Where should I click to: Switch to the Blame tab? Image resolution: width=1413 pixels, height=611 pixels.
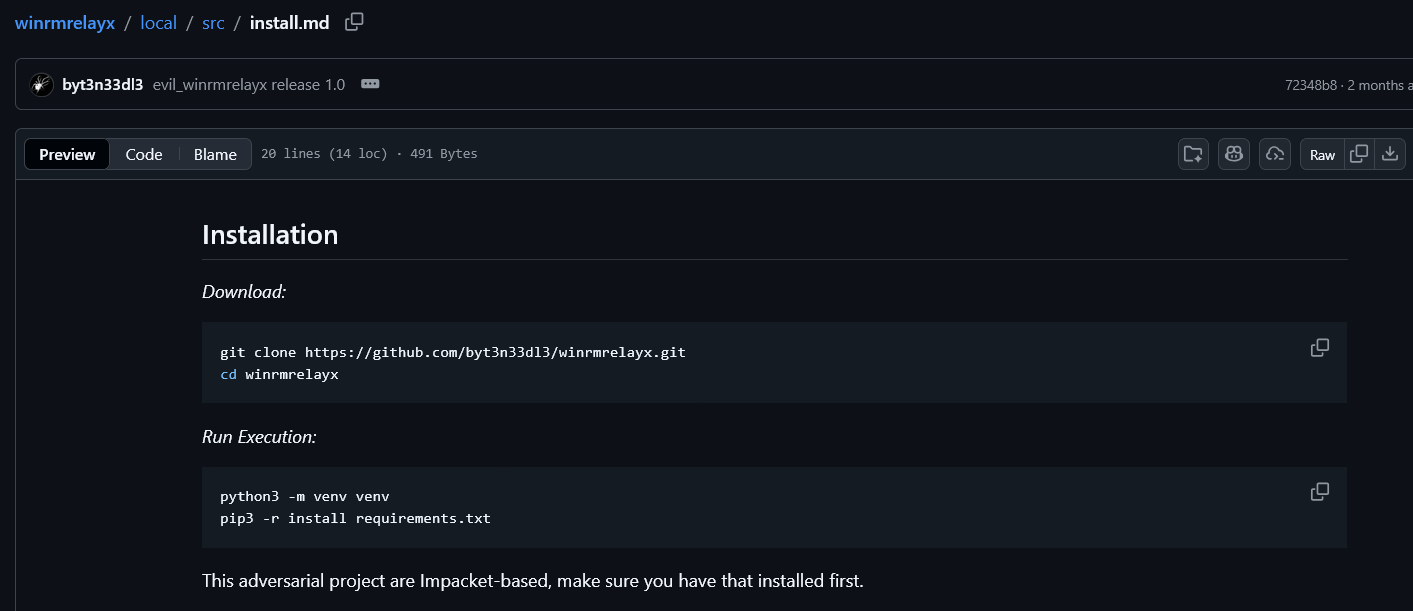[215, 154]
